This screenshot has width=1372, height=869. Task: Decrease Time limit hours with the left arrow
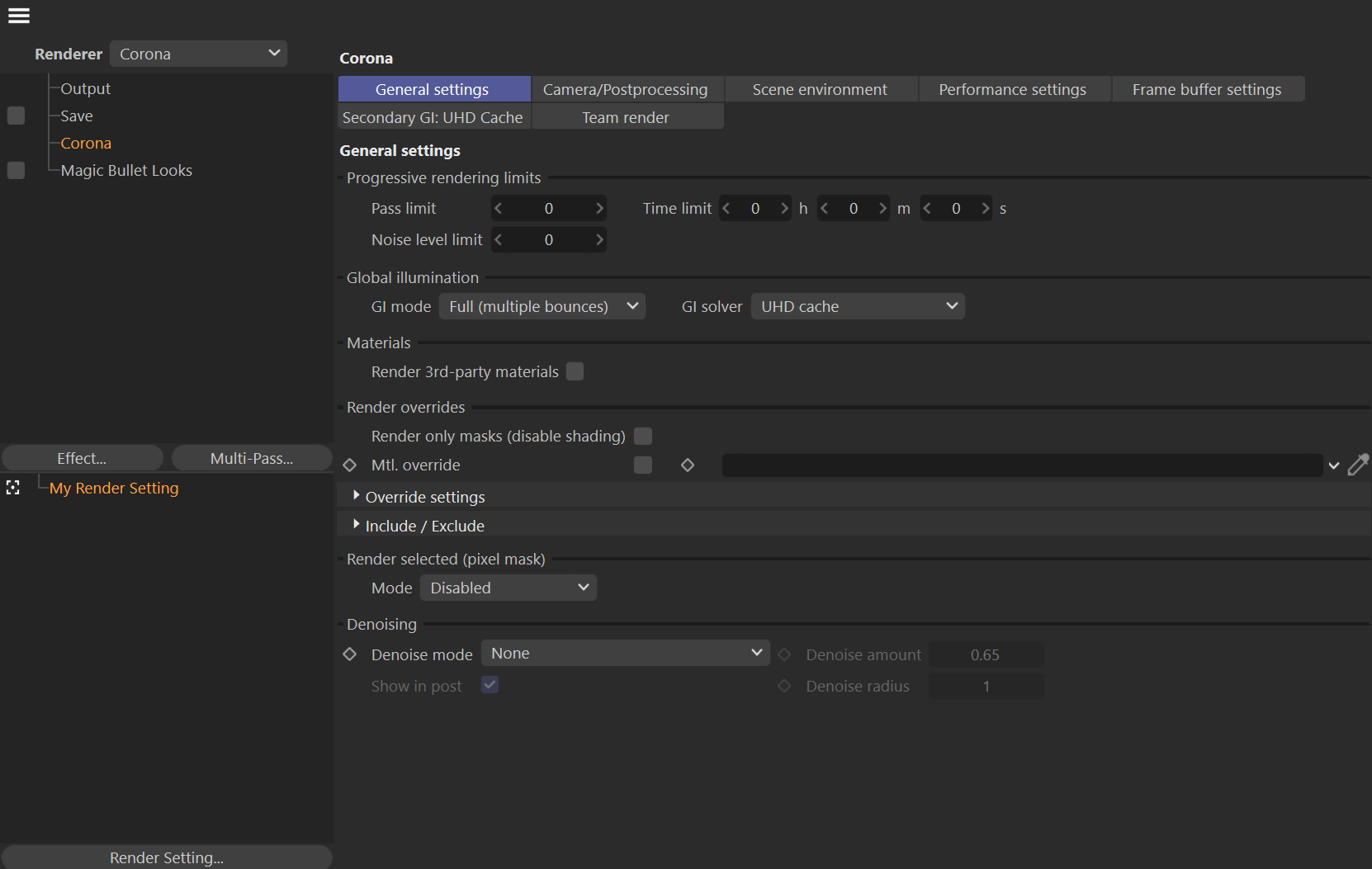(726, 209)
